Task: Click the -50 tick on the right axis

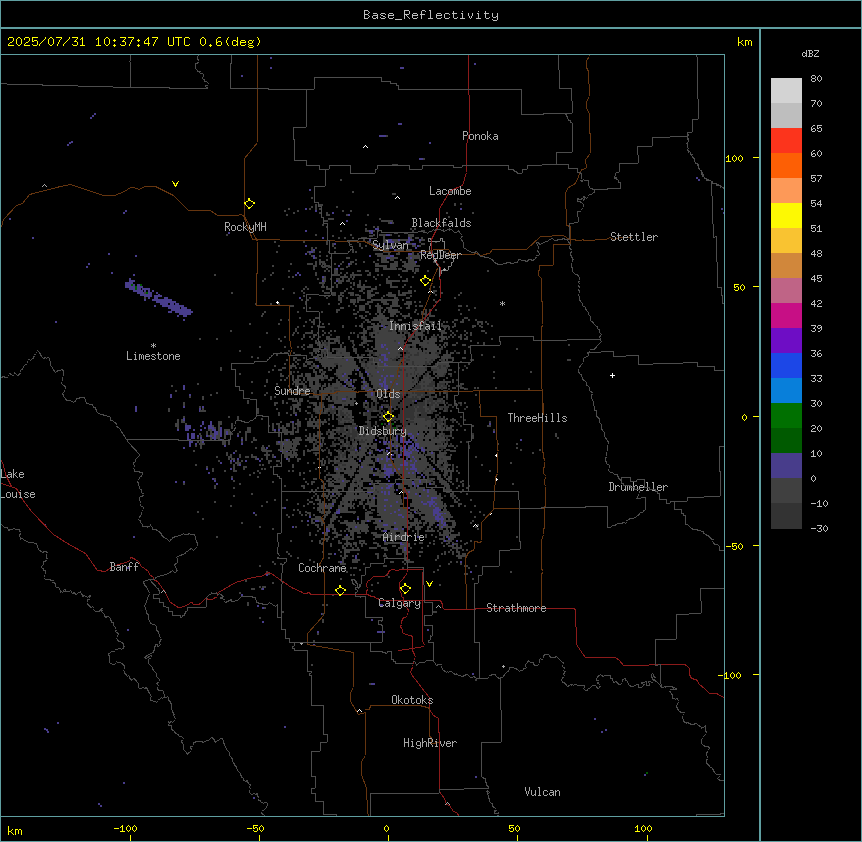Action: (734, 546)
